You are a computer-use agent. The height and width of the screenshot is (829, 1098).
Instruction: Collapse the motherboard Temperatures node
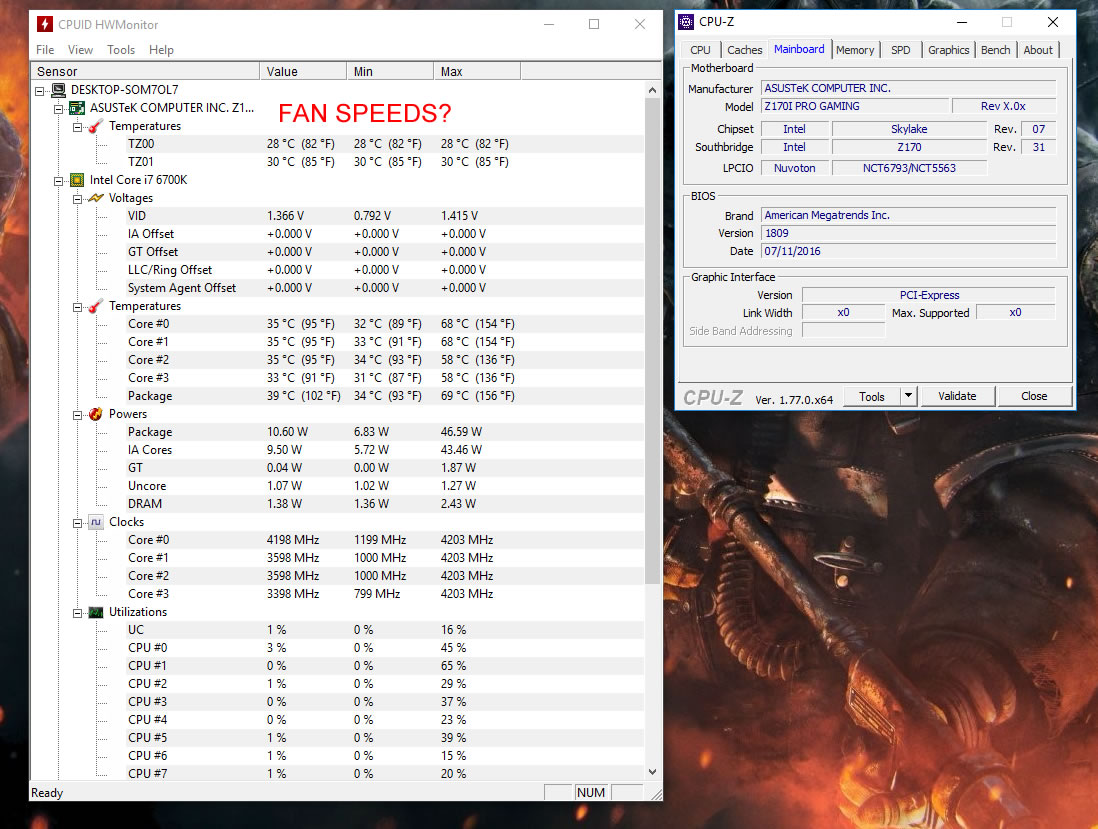pyautogui.click(x=78, y=127)
